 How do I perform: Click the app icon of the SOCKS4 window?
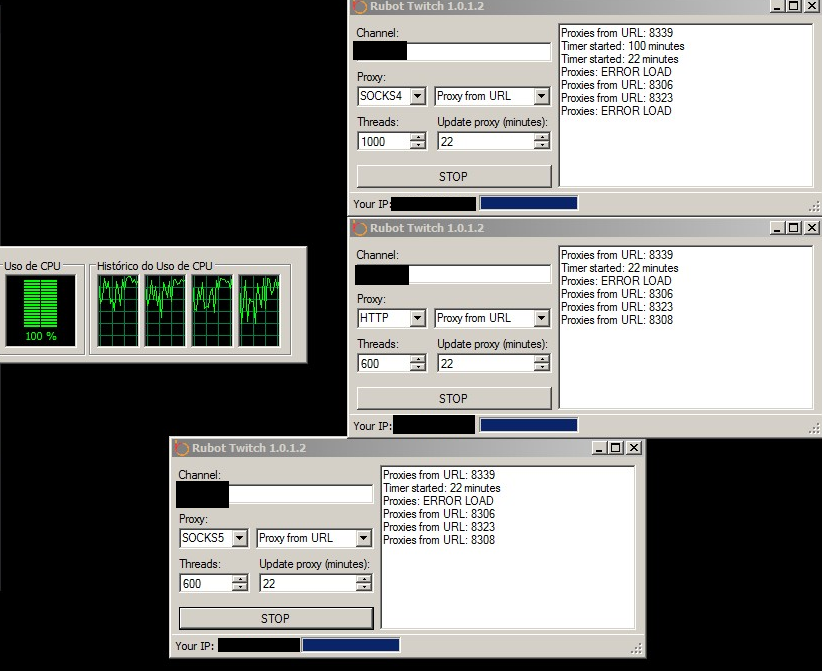tap(359, 7)
